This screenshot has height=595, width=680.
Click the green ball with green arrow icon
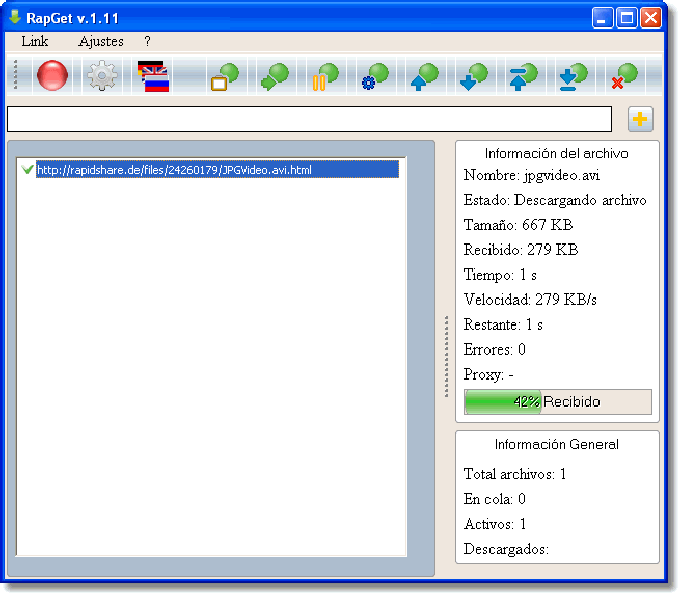pos(275,76)
